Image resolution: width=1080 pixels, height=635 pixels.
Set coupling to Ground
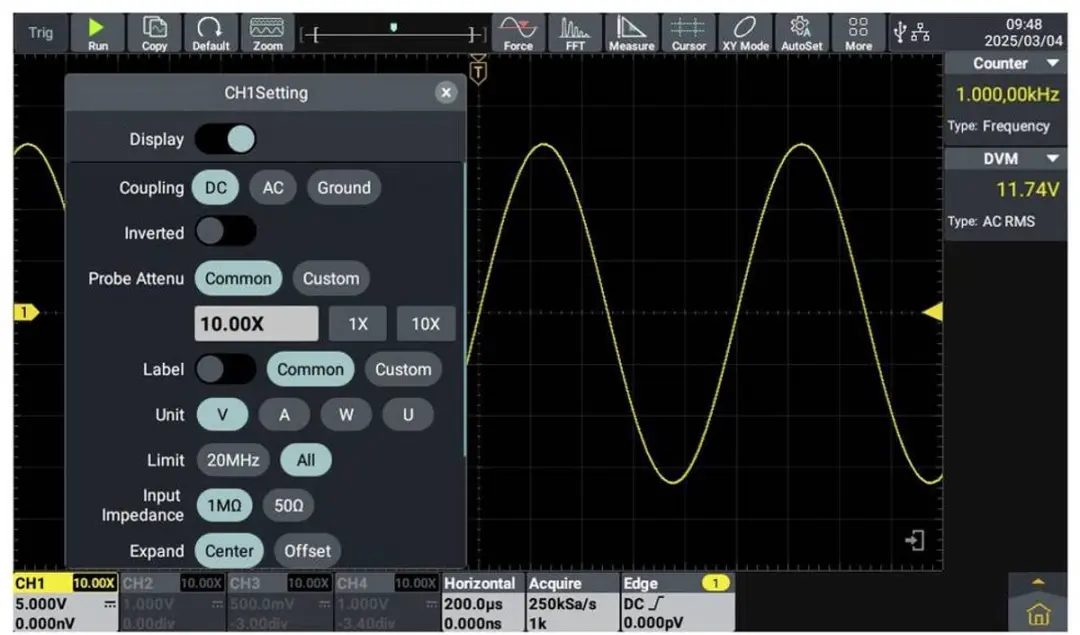[x=344, y=187]
